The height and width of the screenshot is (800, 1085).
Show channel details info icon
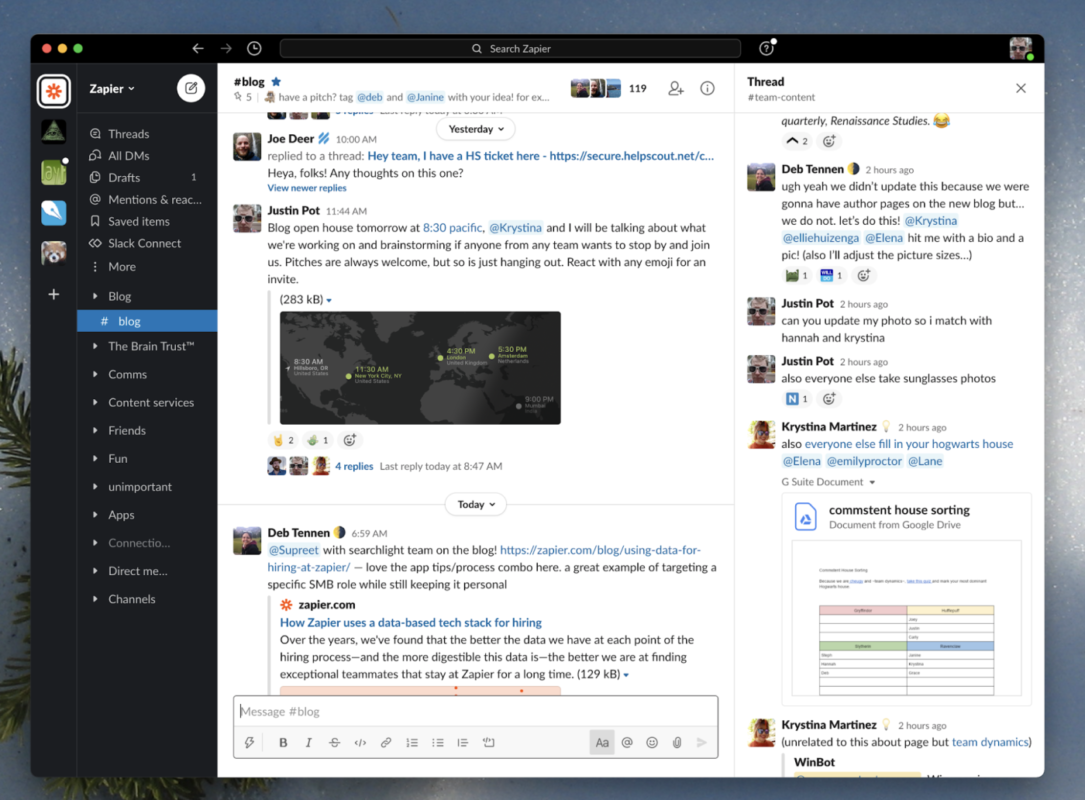(x=707, y=88)
